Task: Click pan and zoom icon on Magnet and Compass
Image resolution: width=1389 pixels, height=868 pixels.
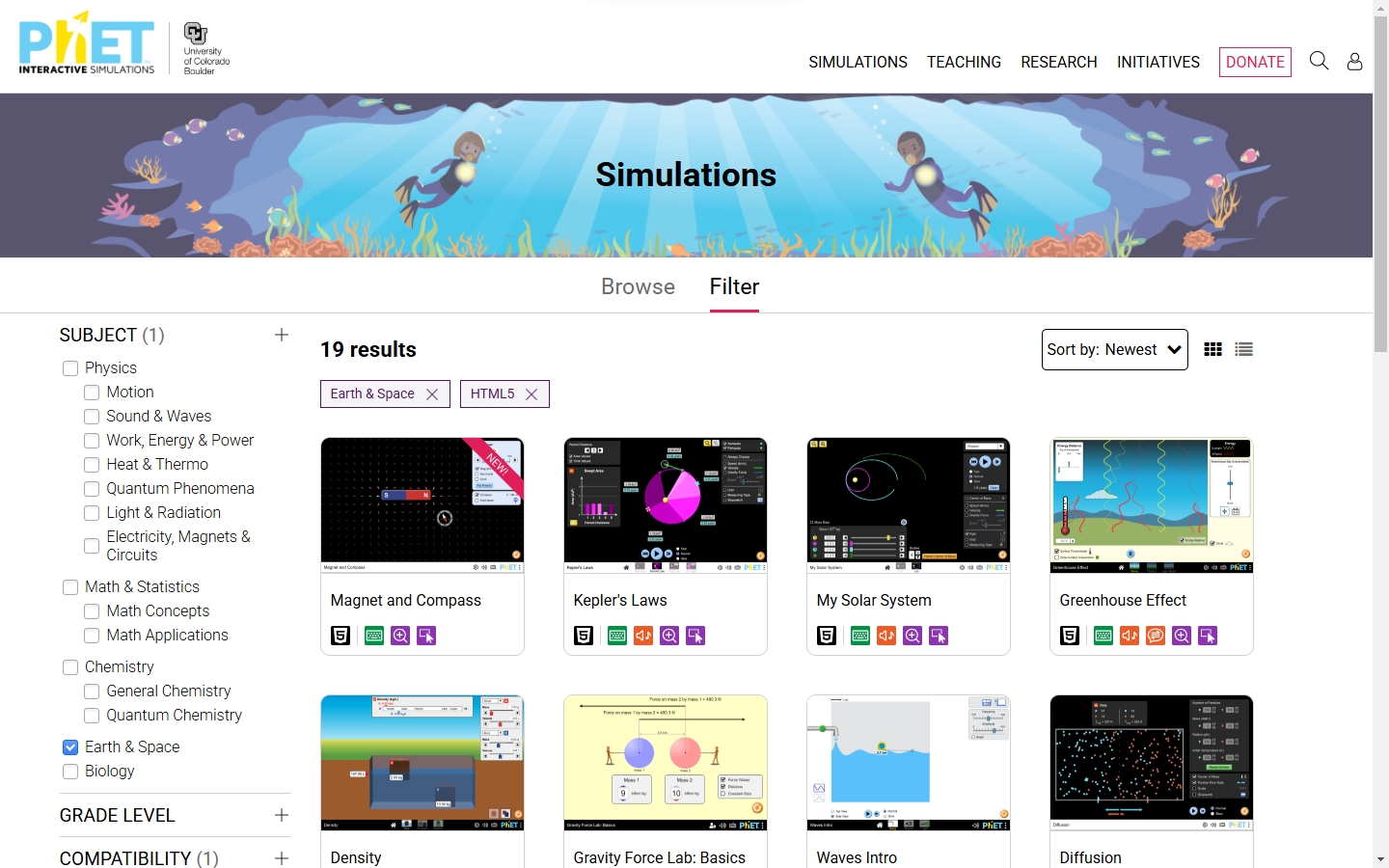Action: (400, 636)
